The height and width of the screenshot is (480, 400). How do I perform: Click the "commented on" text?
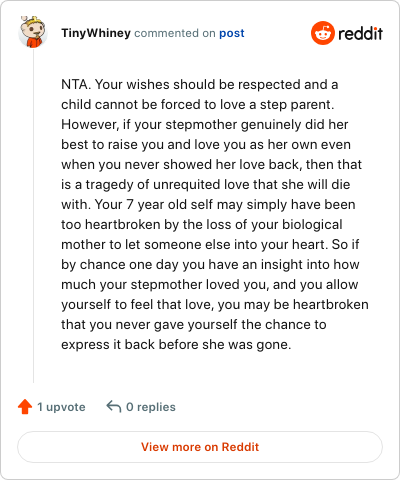(175, 33)
